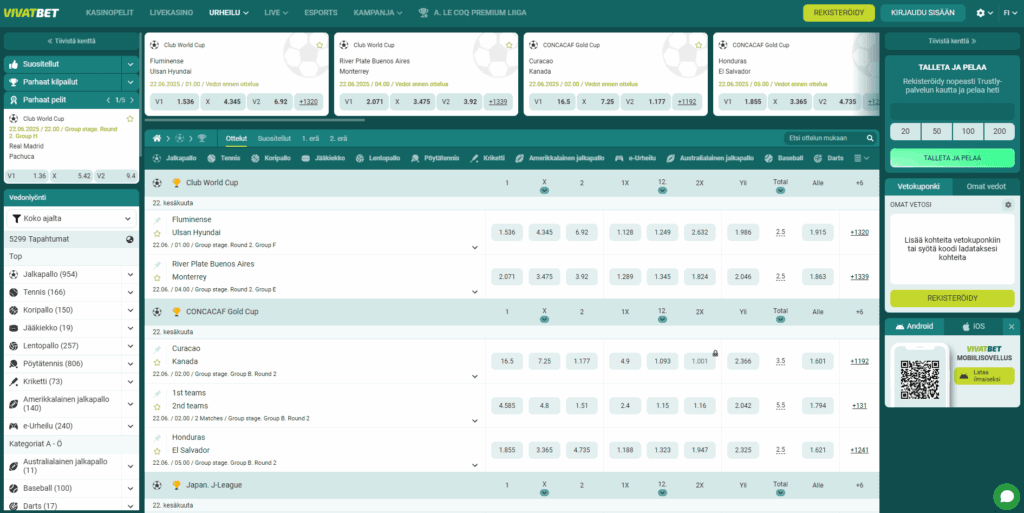
Task: Click the QR code image
Action: (920, 380)
